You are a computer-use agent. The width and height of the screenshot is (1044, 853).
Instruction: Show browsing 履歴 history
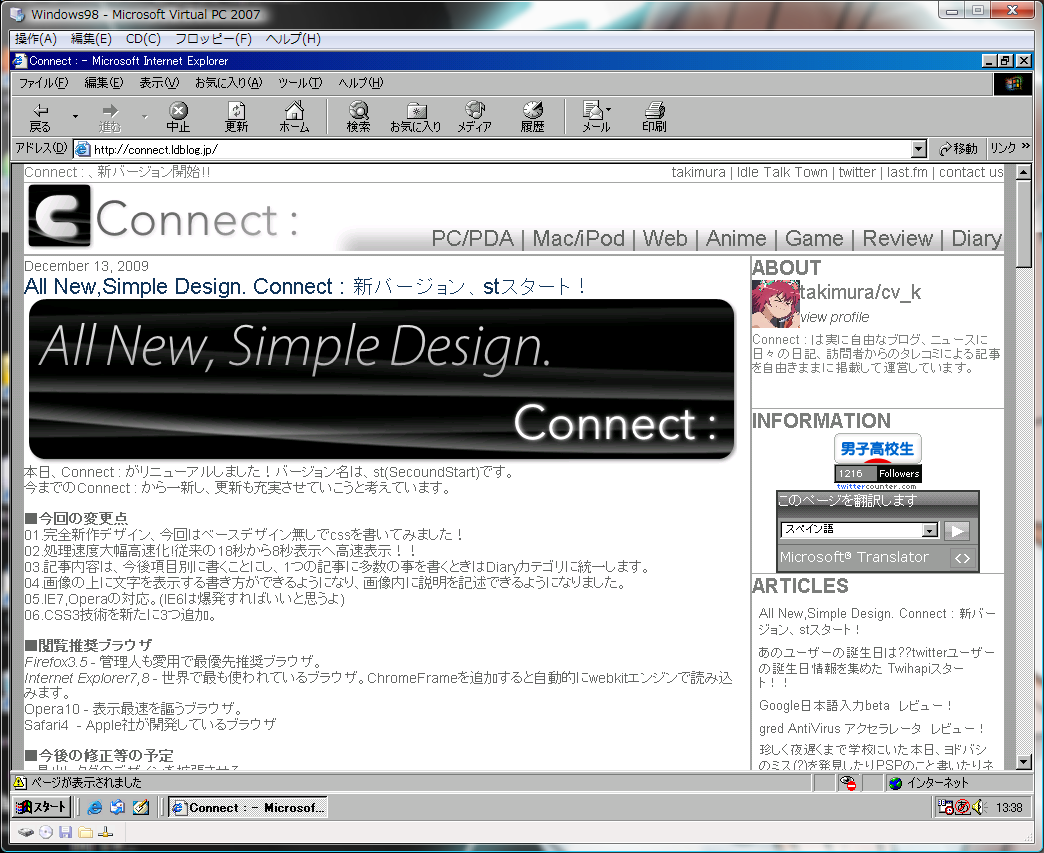(533, 117)
